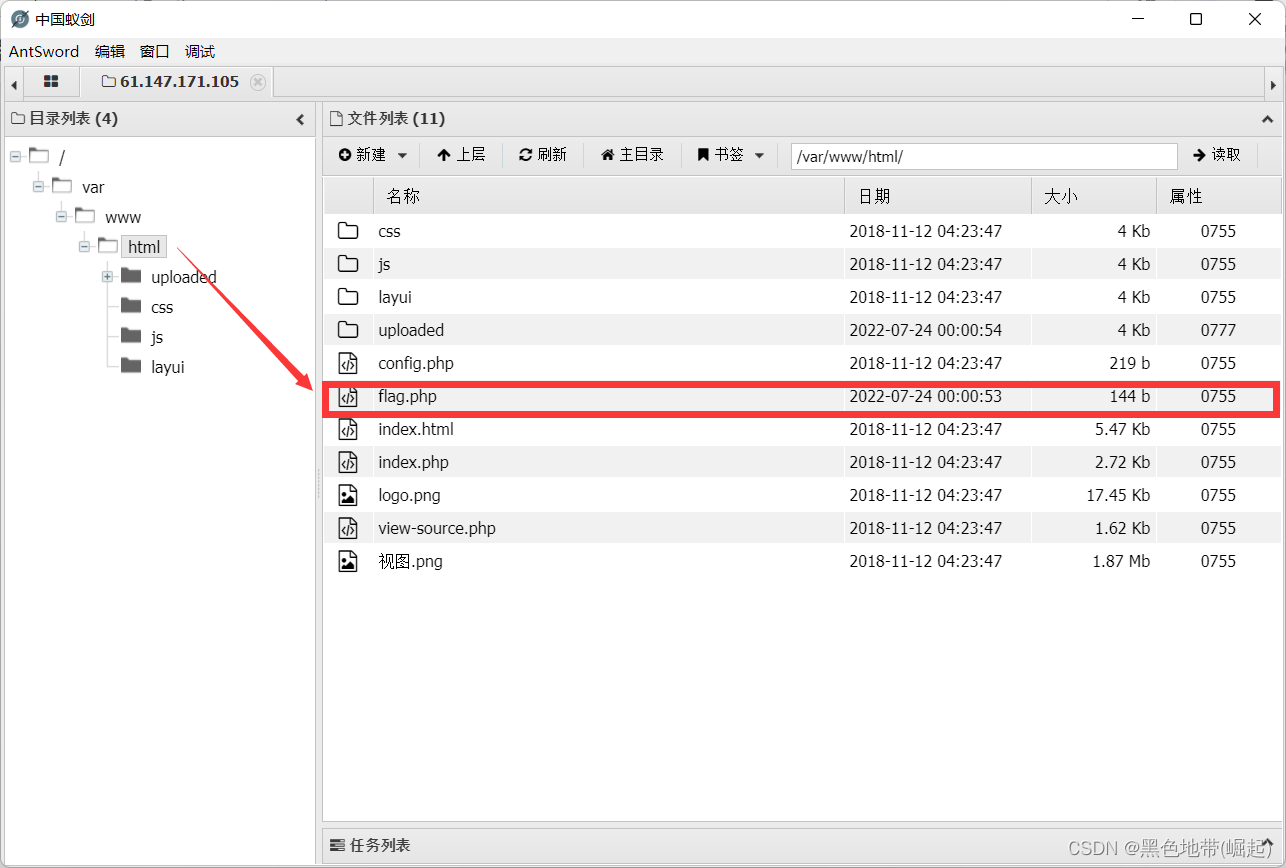
Task: Sort by 大小 column header
Action: [x=1094, y=196]
